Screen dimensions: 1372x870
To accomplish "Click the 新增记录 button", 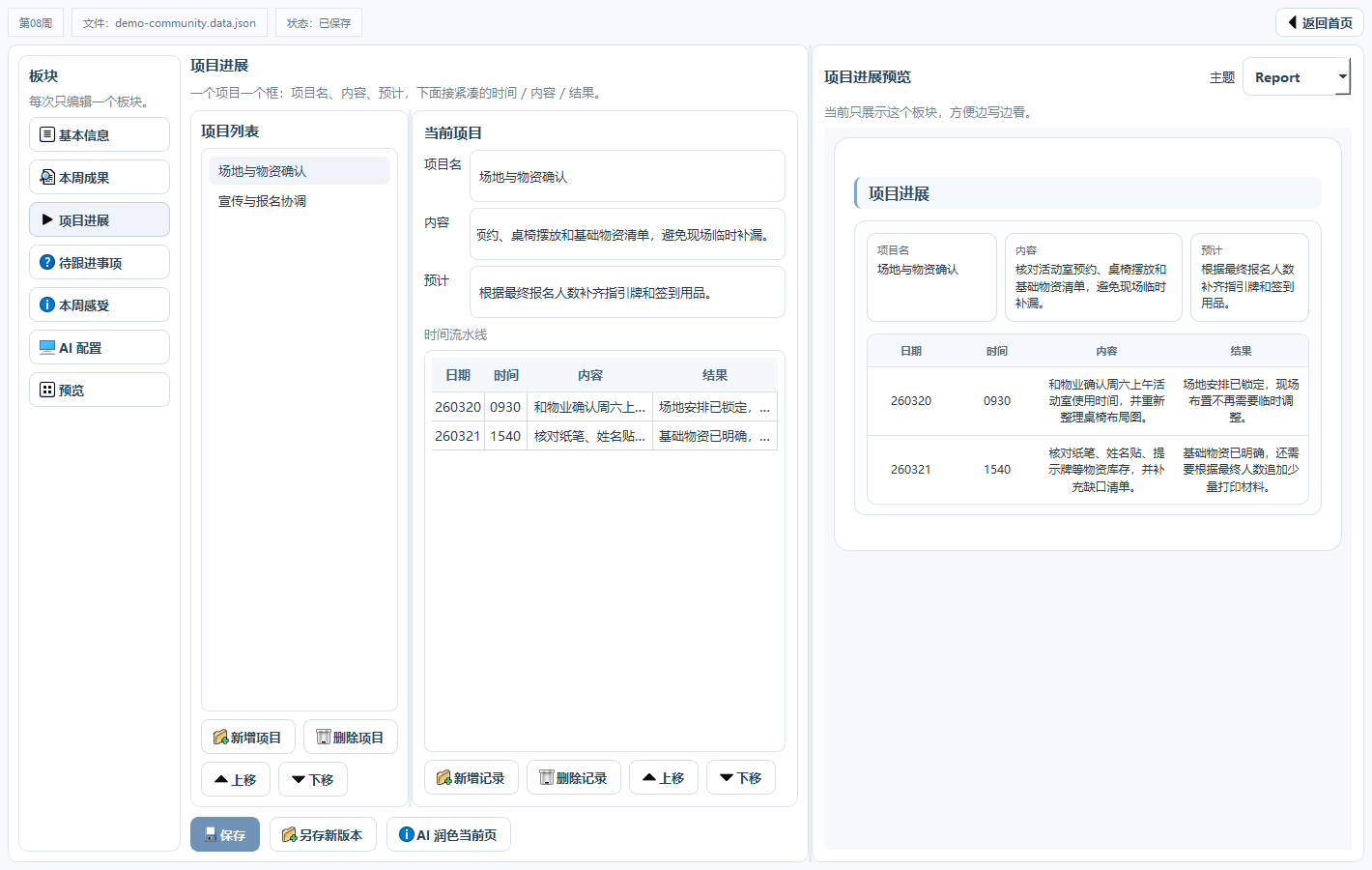I will click(472, 777).
